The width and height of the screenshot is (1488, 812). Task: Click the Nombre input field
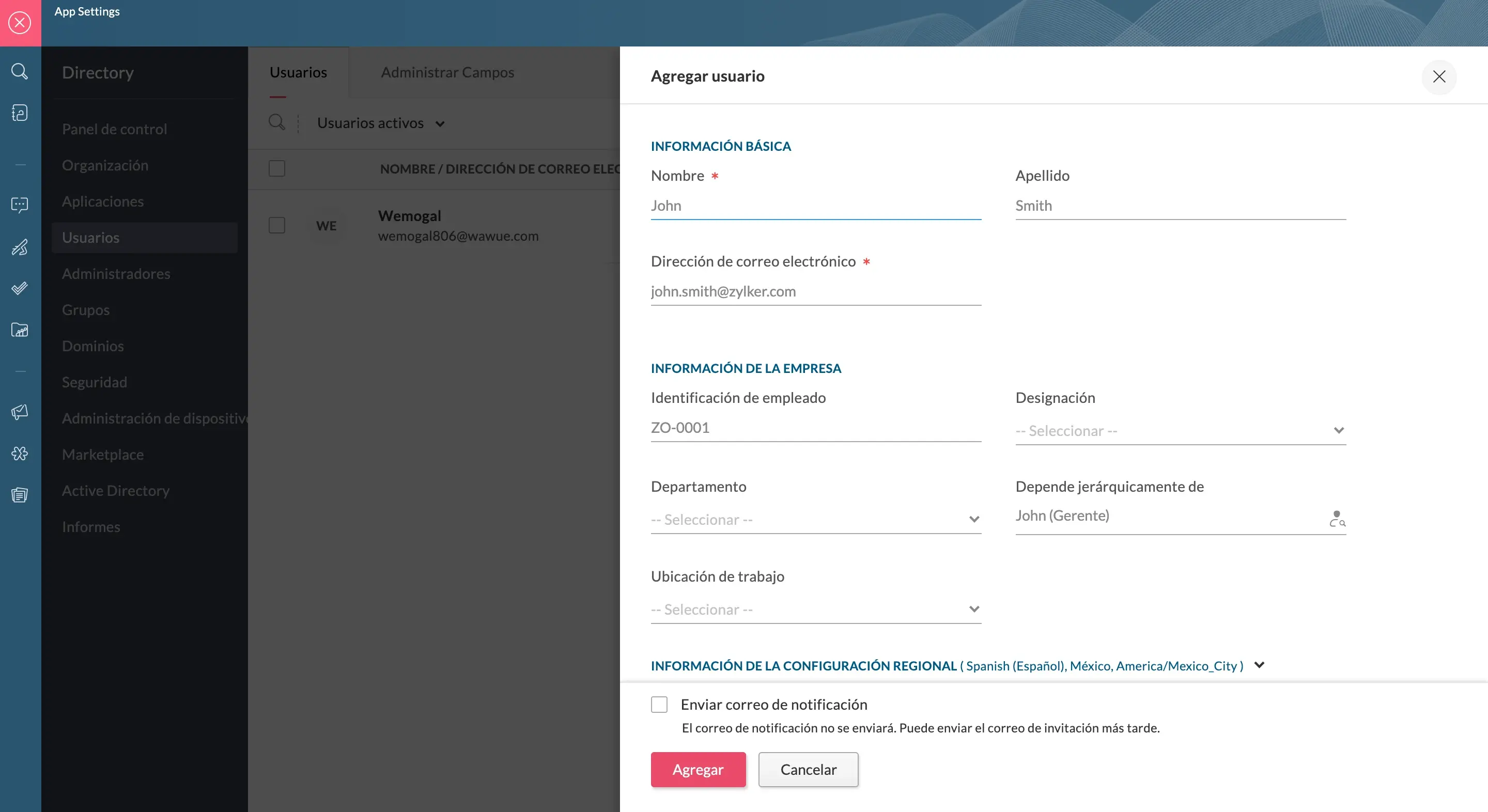[x=816, y=204]
